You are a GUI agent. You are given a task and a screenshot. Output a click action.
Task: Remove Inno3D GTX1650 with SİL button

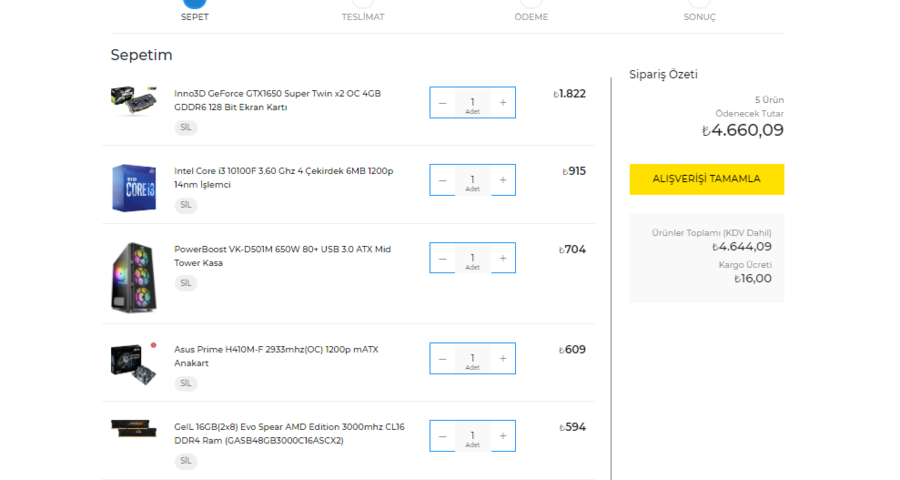click(x=185, y=127)
